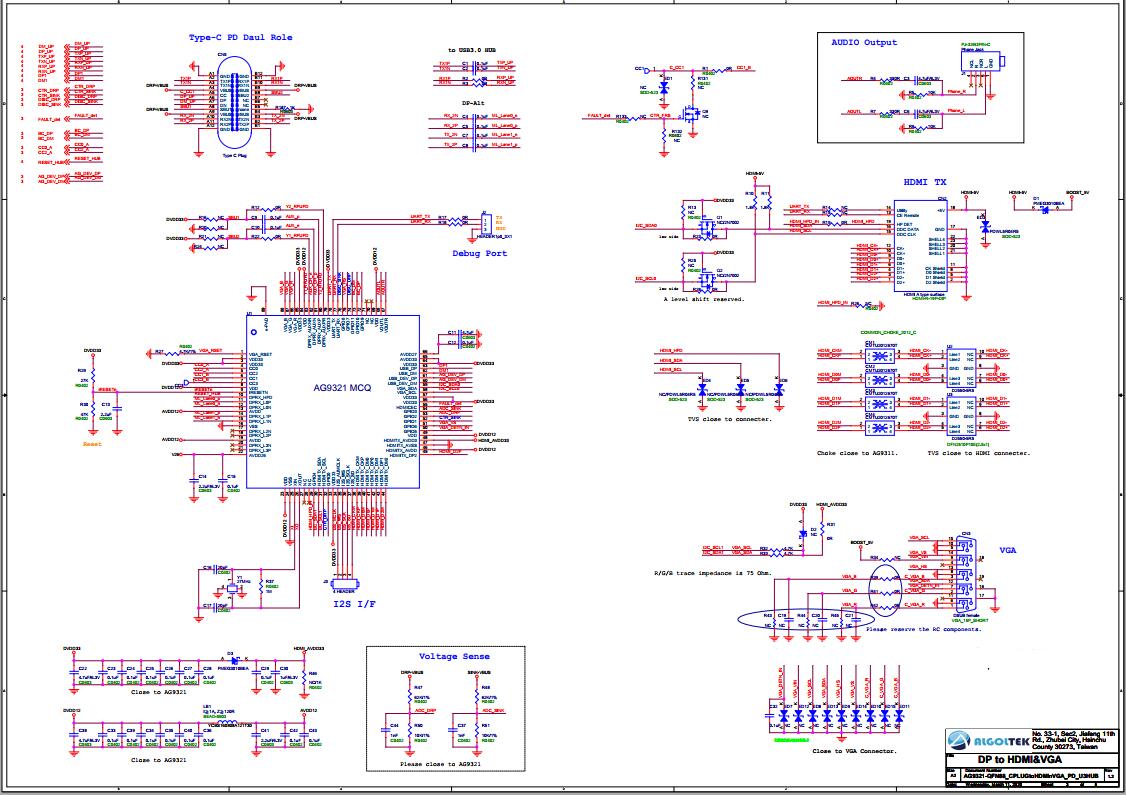
Task: Select the 'TVS close to connecter.' note
Action: pos(730,419)
